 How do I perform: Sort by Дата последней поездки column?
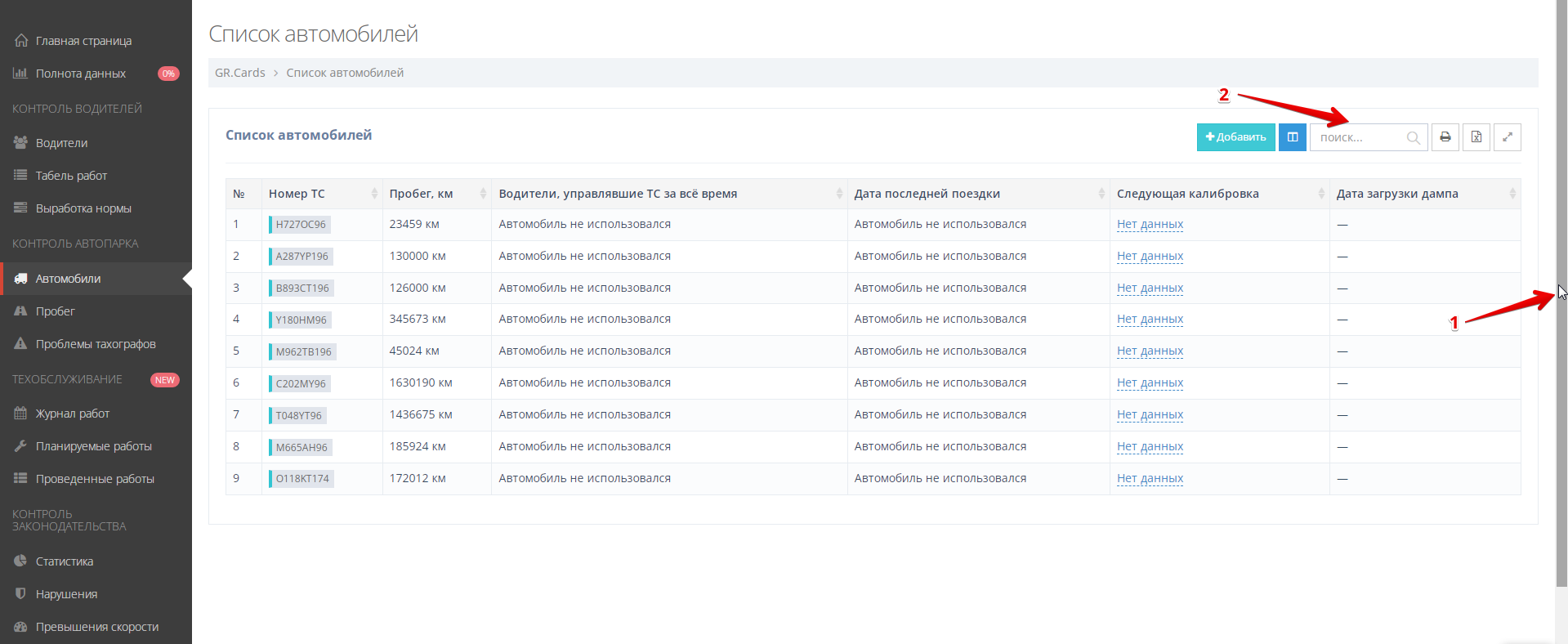(1101, 194)
